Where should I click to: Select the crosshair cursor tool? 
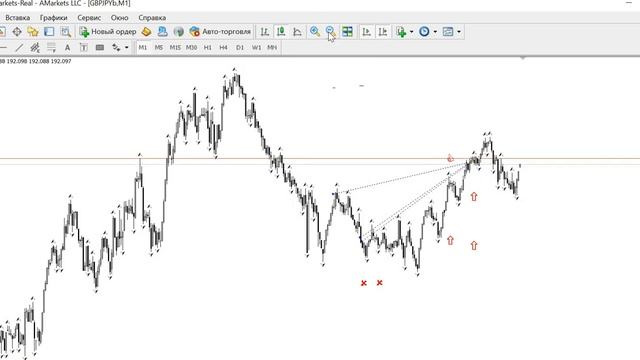click(17, 31)
